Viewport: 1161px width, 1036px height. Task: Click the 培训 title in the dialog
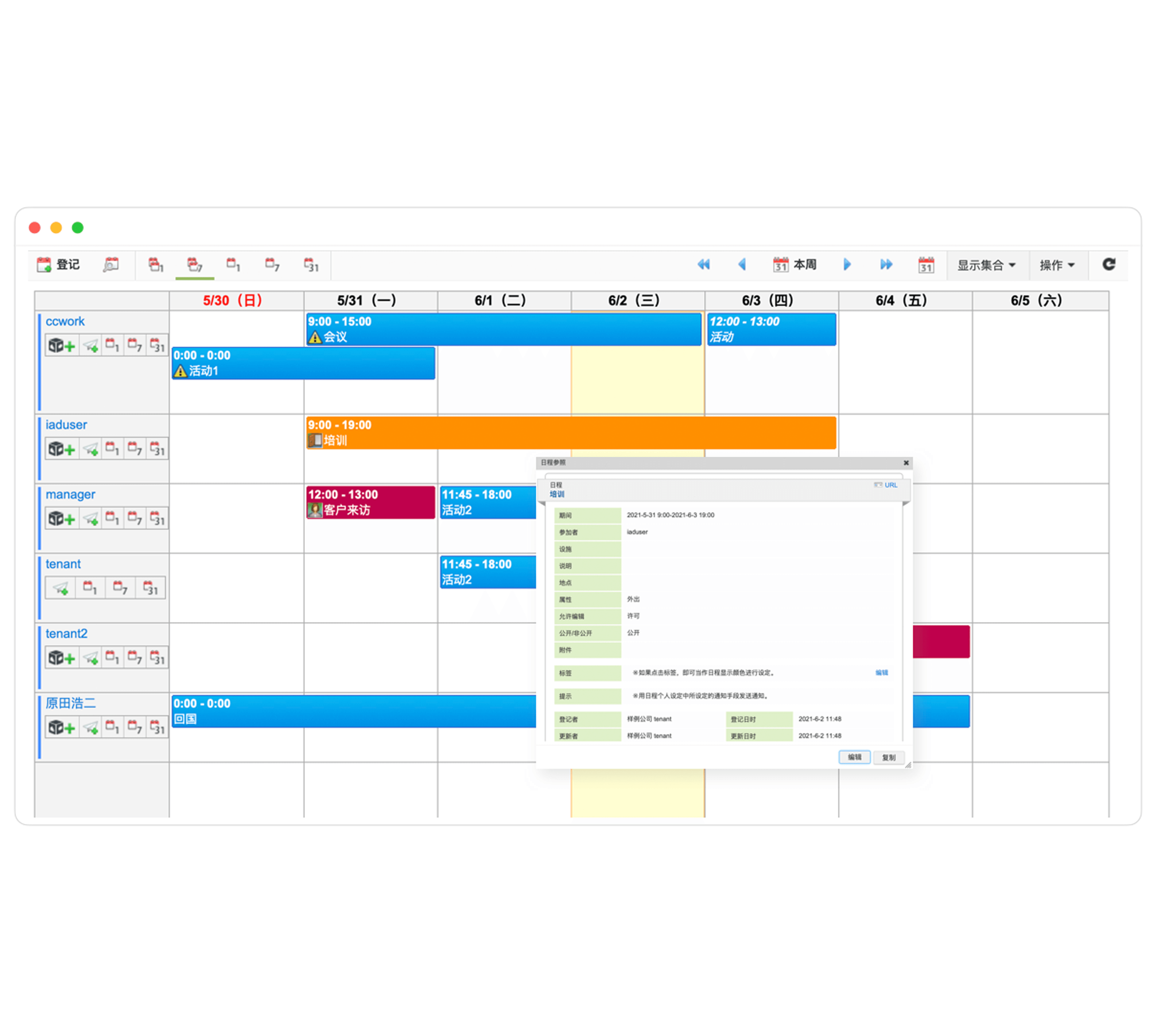click(557, 494)
